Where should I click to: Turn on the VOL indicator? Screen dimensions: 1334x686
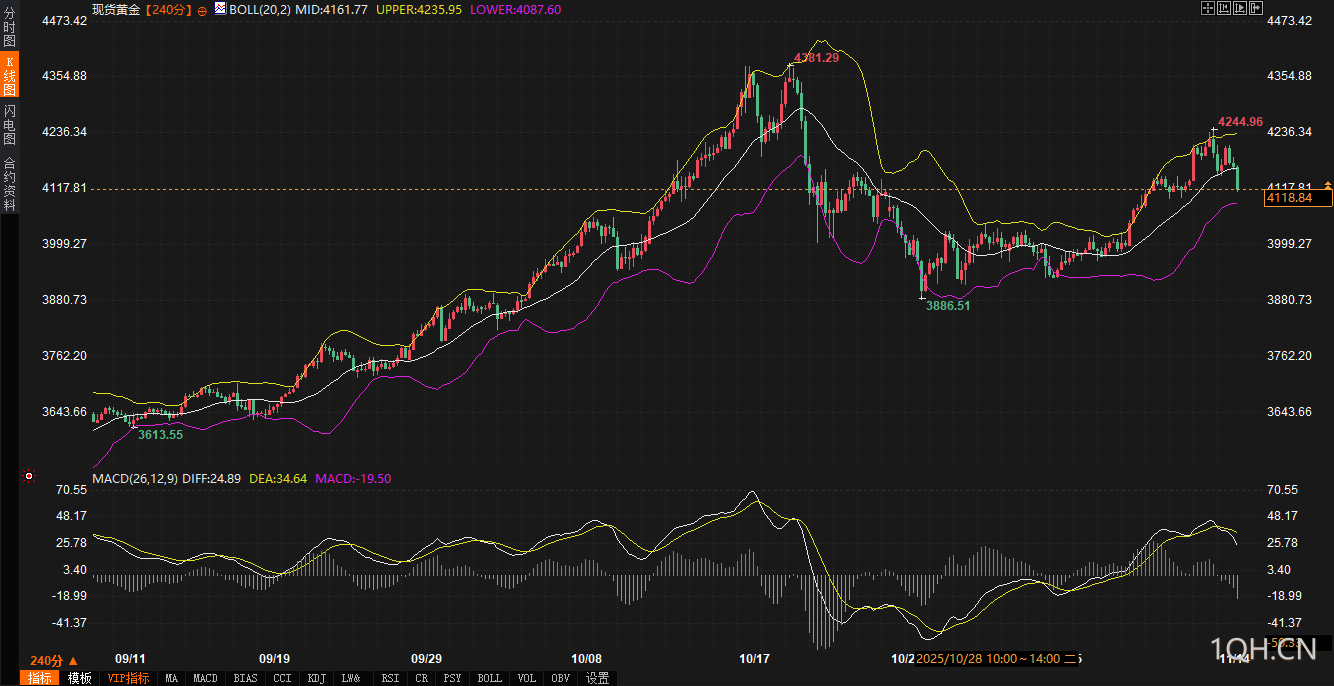tap(527, 678)
